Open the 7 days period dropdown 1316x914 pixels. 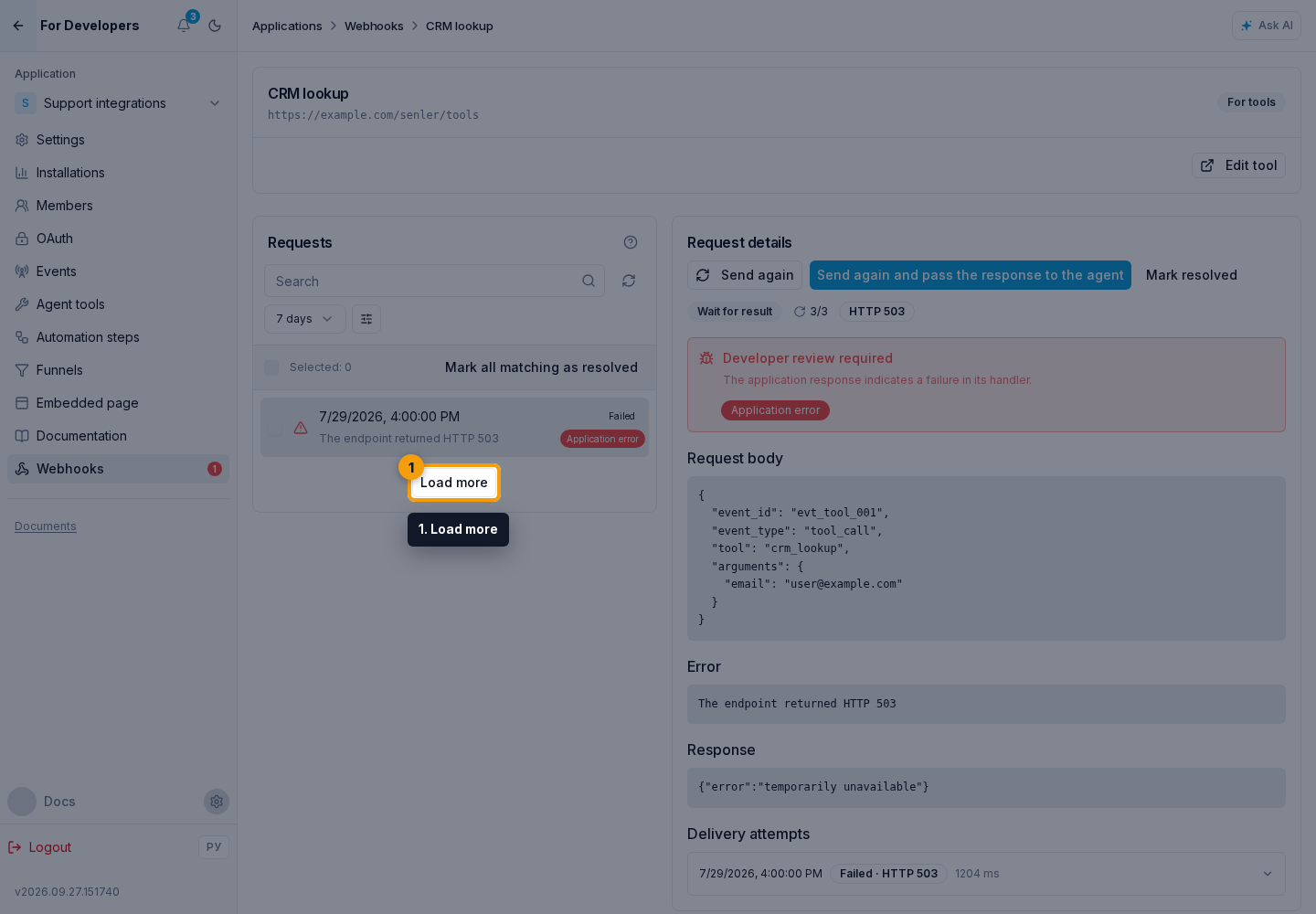coord(305,319)
